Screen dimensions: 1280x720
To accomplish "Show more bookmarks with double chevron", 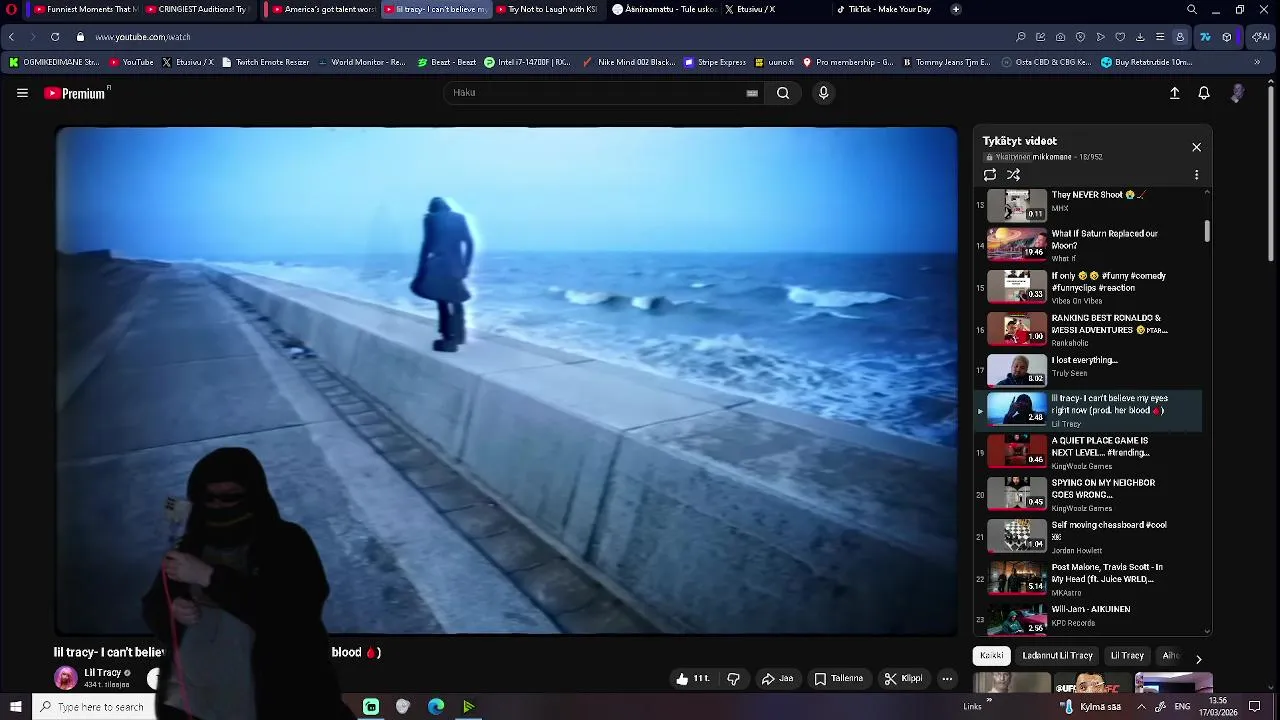I will [1257, 62].
